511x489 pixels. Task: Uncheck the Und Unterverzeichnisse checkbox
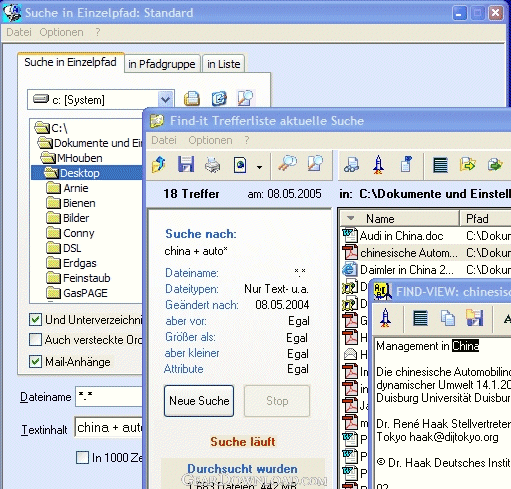click(x=35, y=319)
